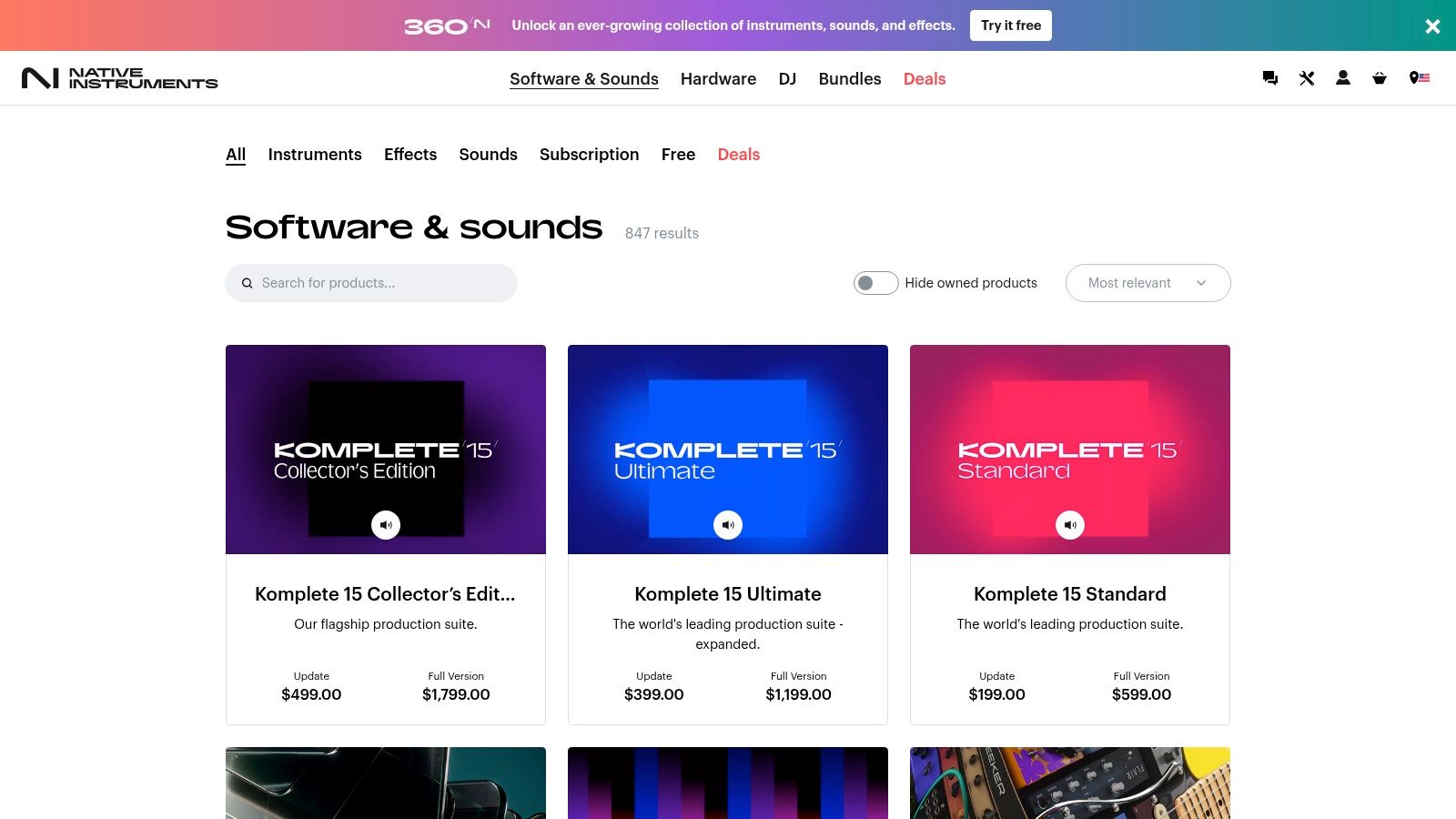
Task: Click the $1,199.00 full version price
Action: [799, 694]
